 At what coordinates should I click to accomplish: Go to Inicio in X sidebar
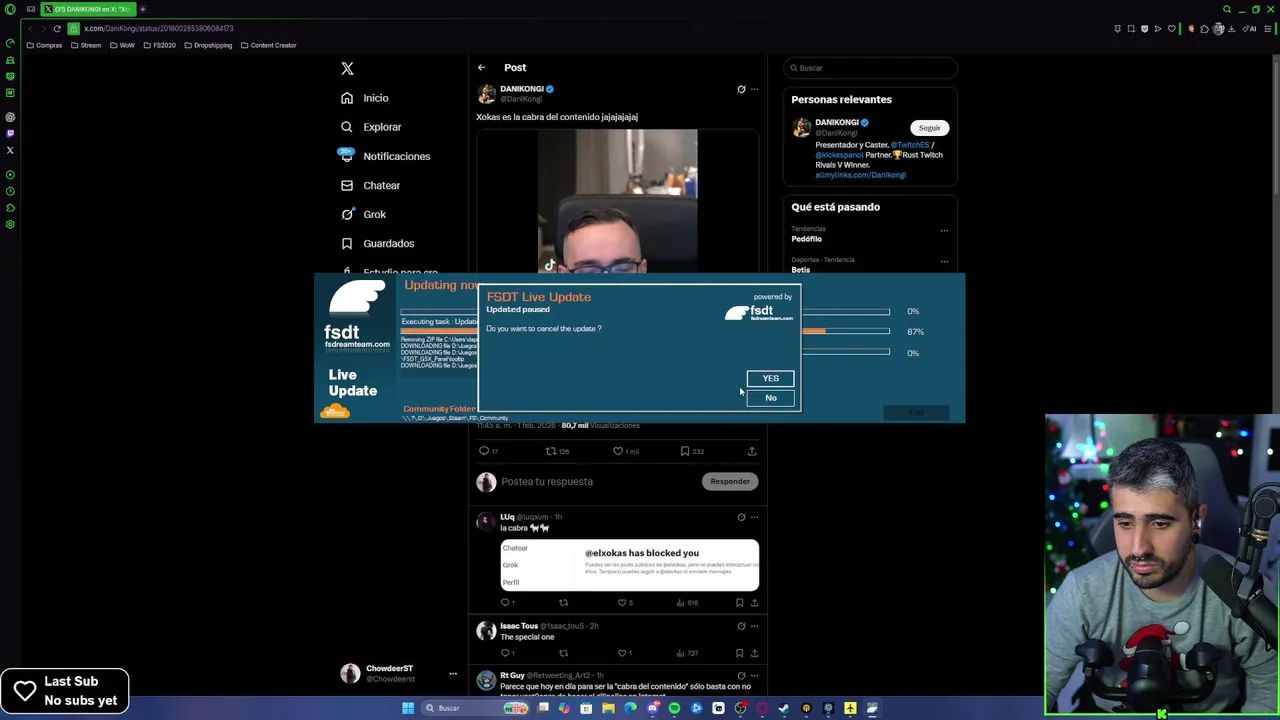(x=364, y=98)
